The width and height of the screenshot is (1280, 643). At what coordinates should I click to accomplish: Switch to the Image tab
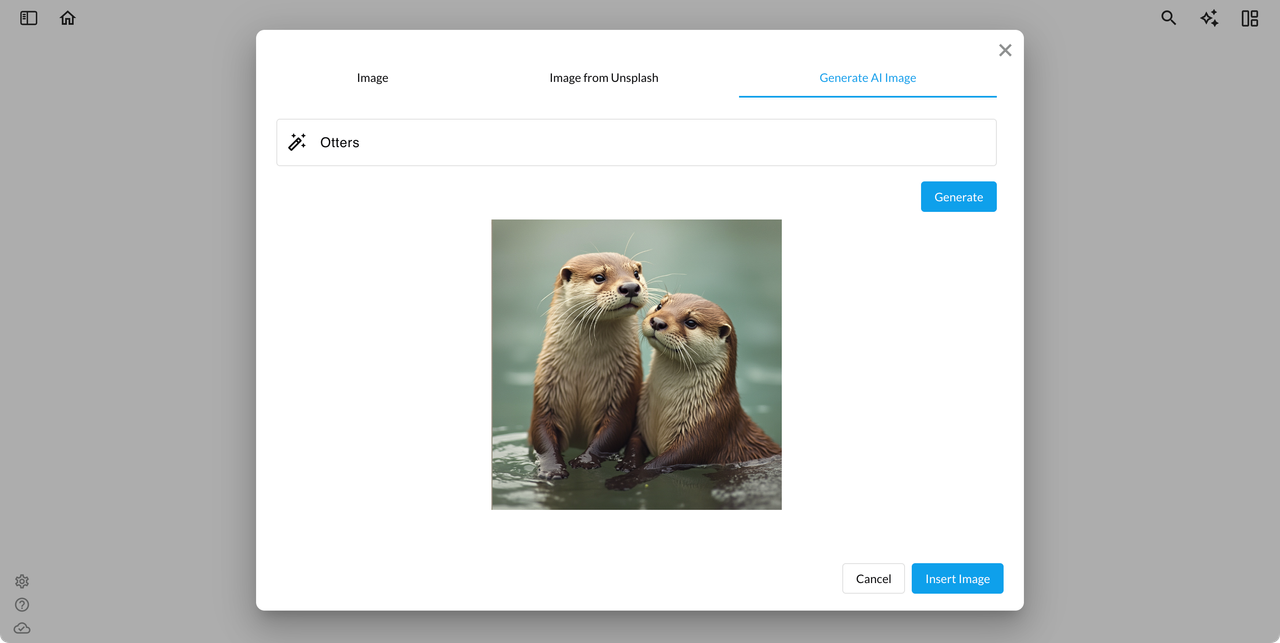click(x=372, y=77)
